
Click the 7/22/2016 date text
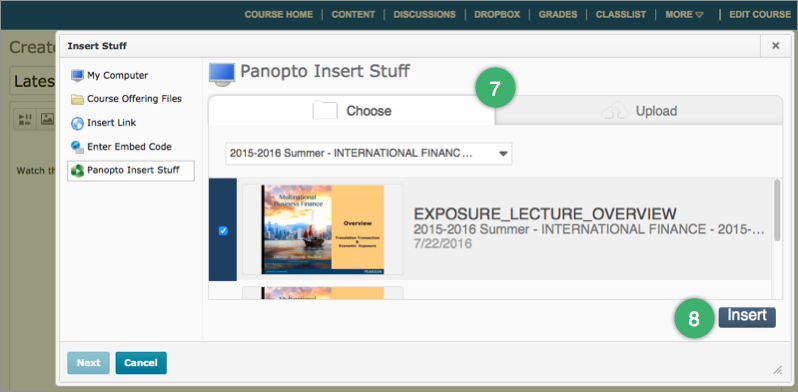[443, 244]
